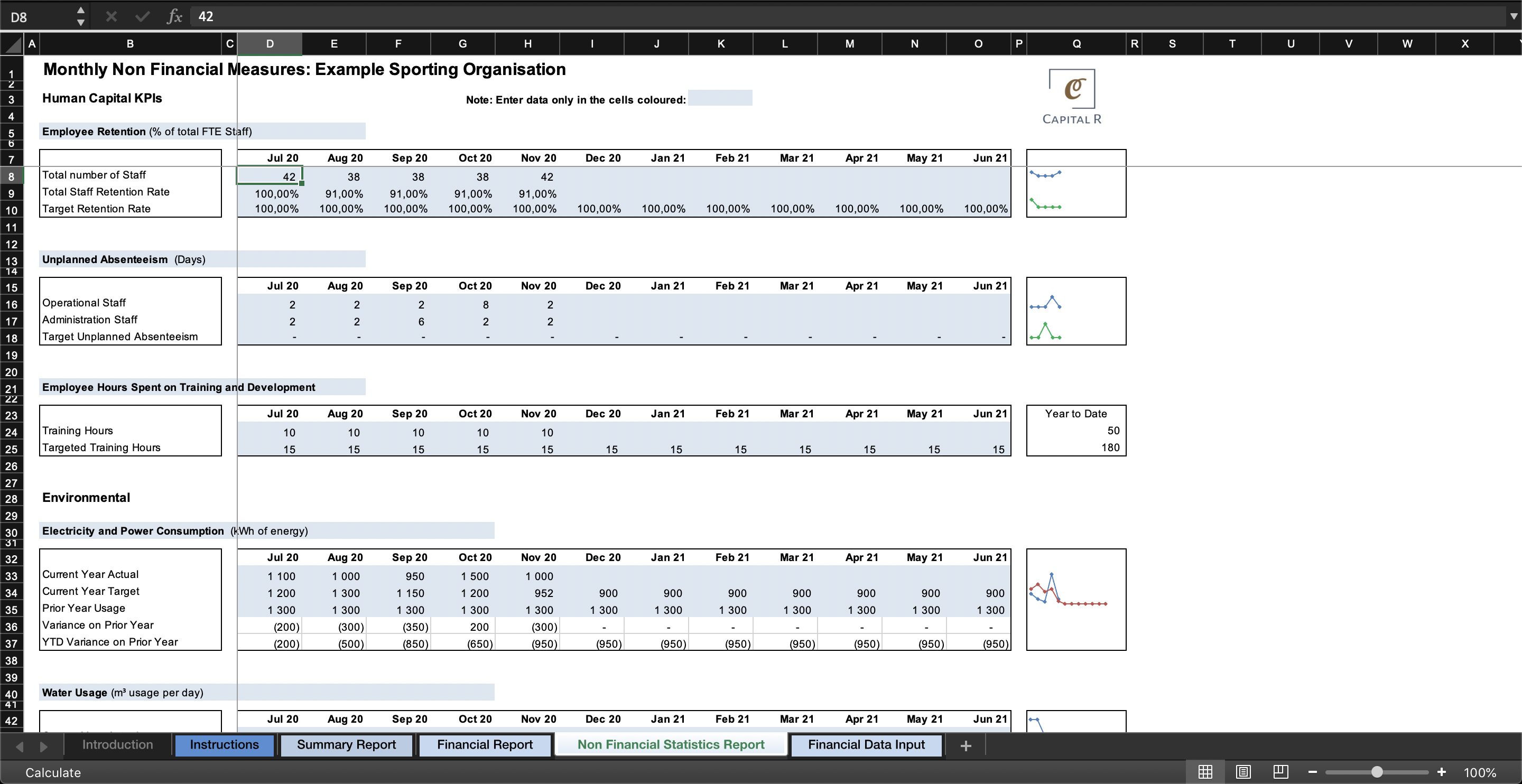Select row 33 header

click(11, 576)
